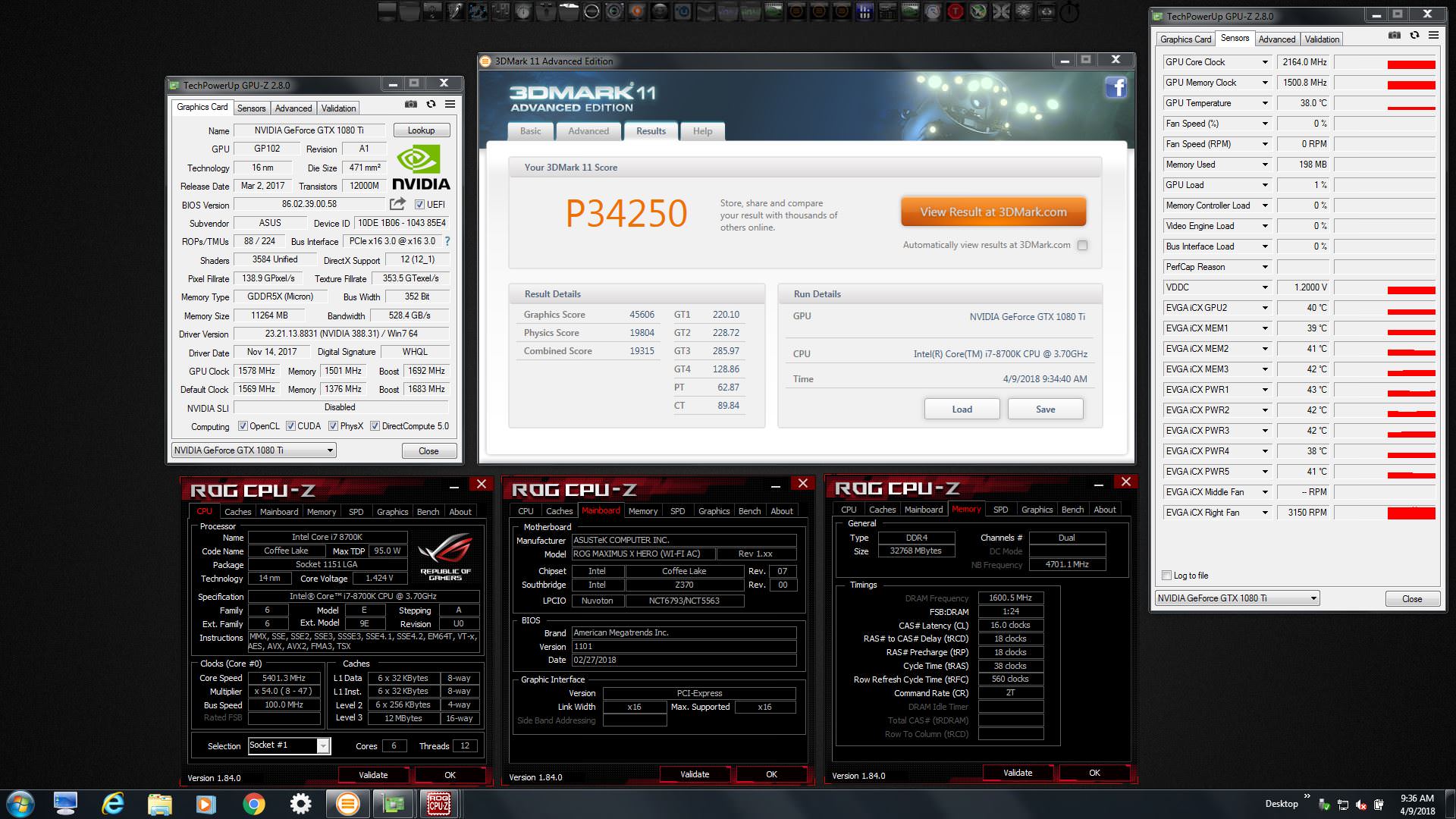Toggle the OpenCL checkbox
Image resolution: width=1456 pixels, height=819 pixels.
point(243,426)
